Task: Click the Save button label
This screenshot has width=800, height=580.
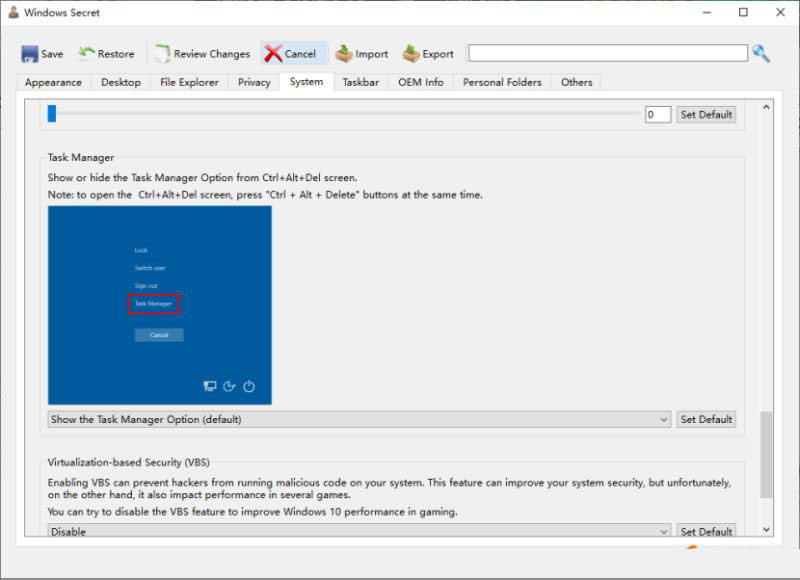Action: pos(52,54)
